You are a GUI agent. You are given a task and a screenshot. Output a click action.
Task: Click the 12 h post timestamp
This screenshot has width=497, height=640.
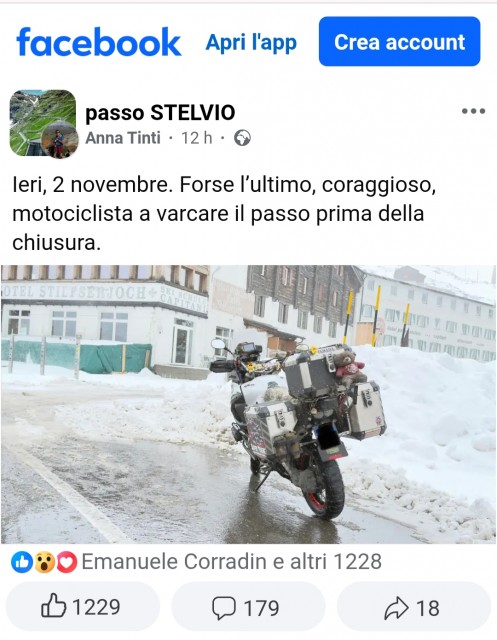pyautogui.click(x=197, y=138)
